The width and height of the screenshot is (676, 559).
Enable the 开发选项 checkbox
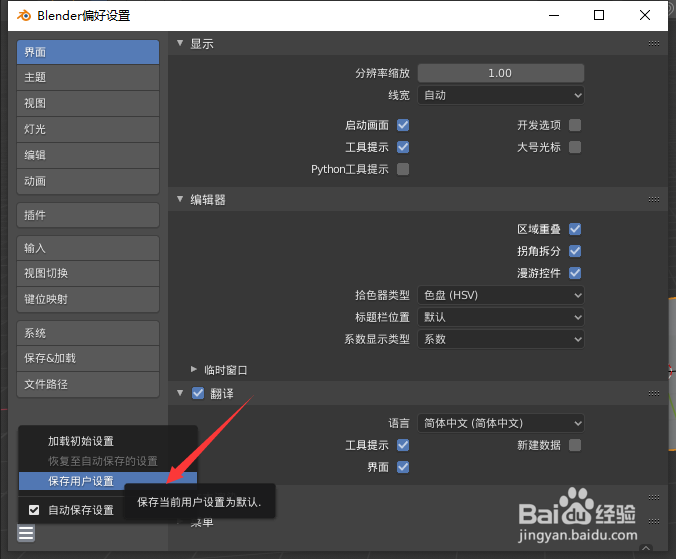click(575, 125)
